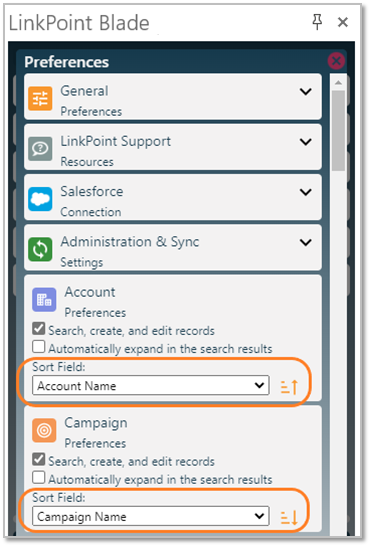
Task: Click the purple Account building icon
Action: 44,300
